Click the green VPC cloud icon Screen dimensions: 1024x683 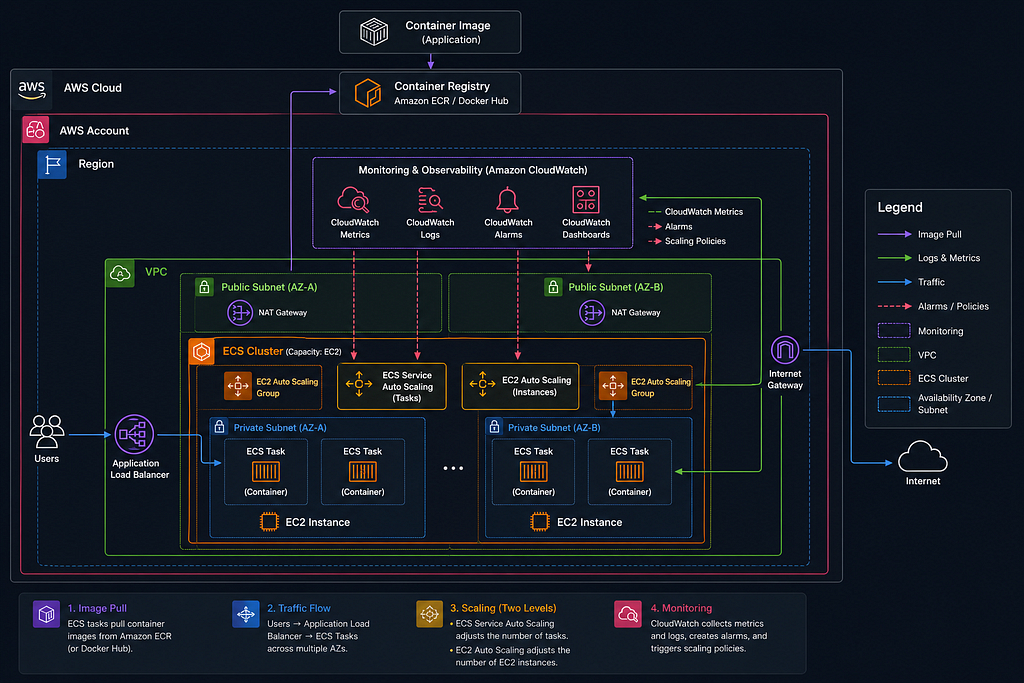[120, 273]
